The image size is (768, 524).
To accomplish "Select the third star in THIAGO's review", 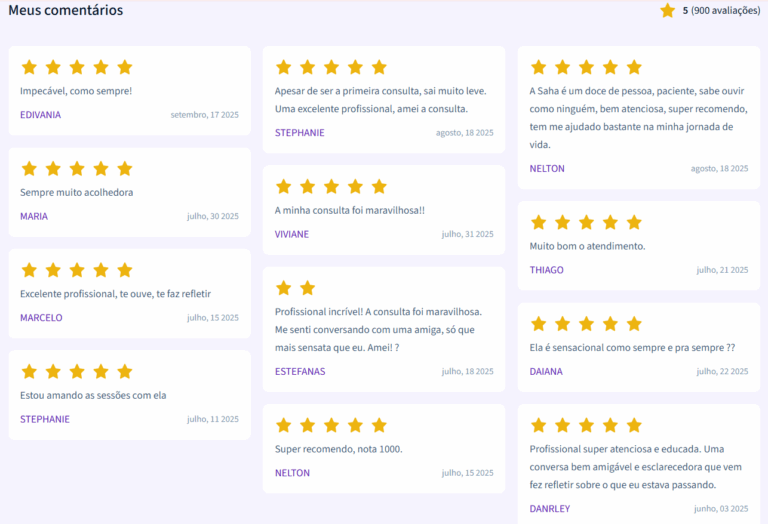I will coord(586,222).
